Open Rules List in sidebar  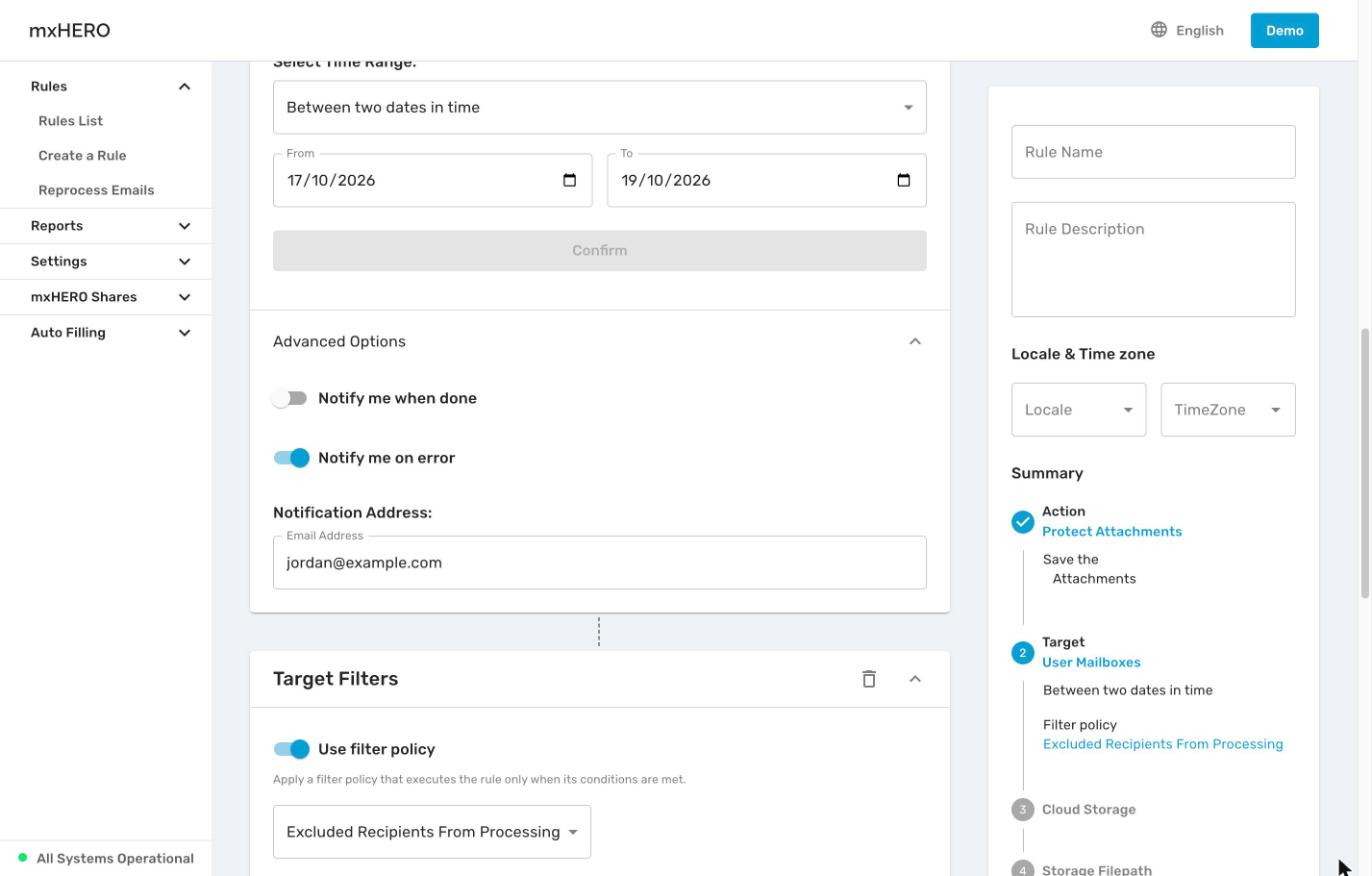tap(71, 121)
